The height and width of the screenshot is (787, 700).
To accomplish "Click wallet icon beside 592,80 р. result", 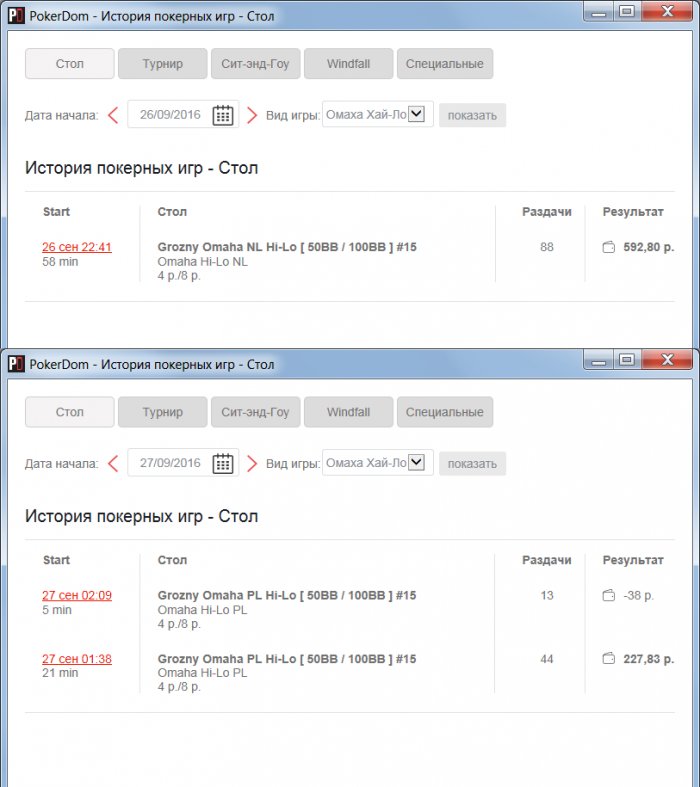I will click(x=609, y=247).
